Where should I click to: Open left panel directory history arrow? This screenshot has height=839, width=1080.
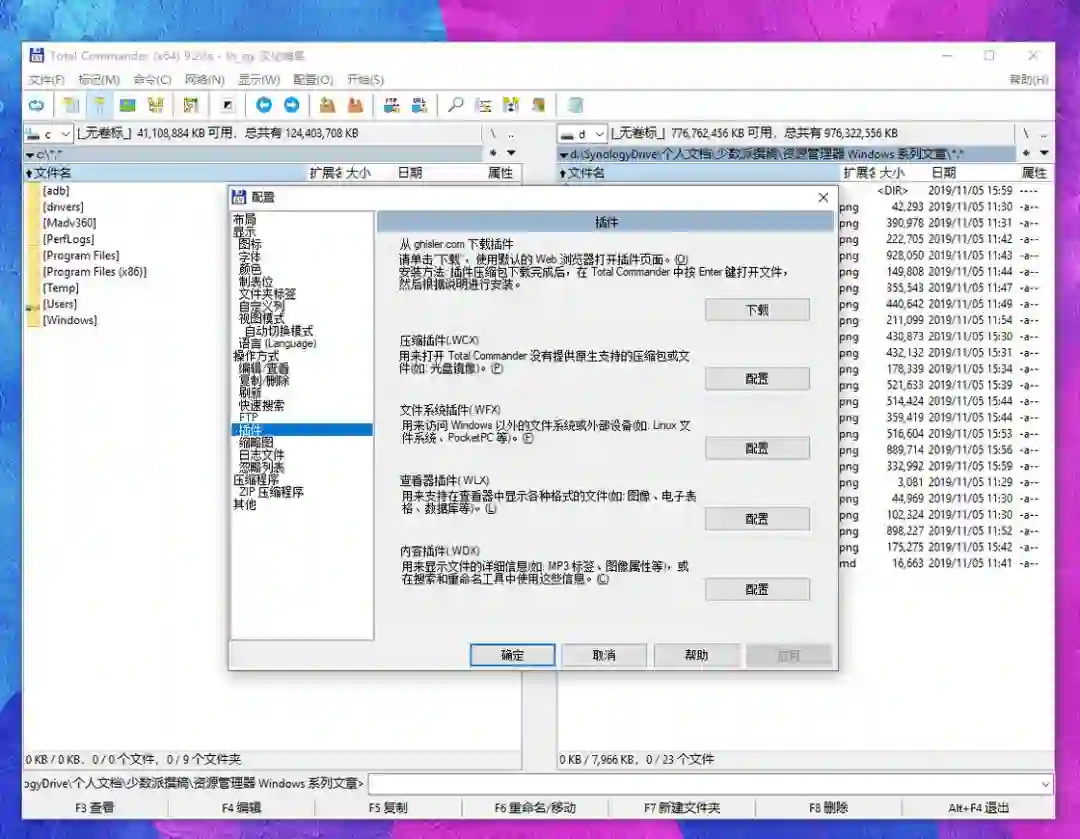click(x=511, y=153)
